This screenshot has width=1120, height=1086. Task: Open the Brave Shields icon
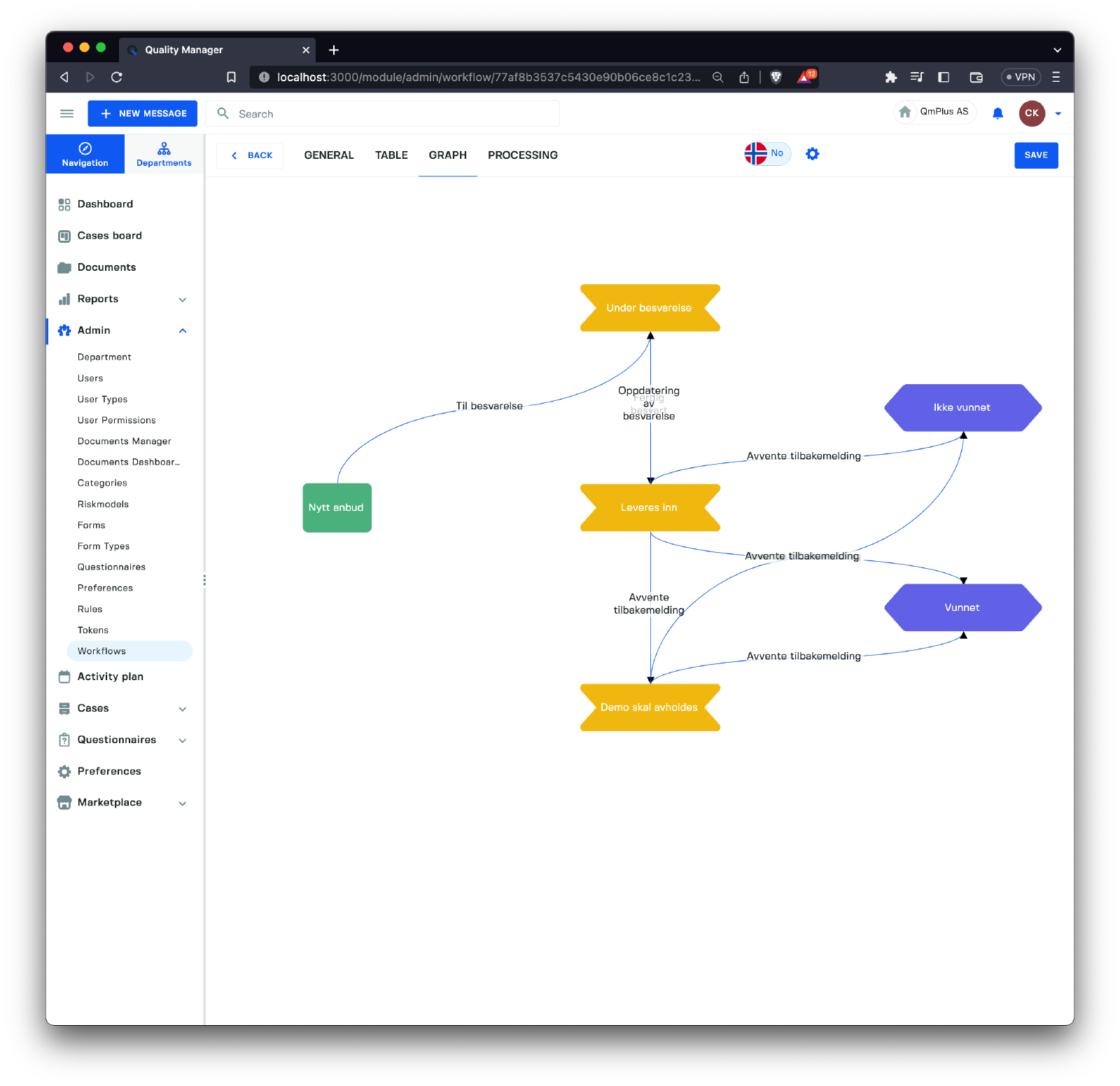click(776, 78)
